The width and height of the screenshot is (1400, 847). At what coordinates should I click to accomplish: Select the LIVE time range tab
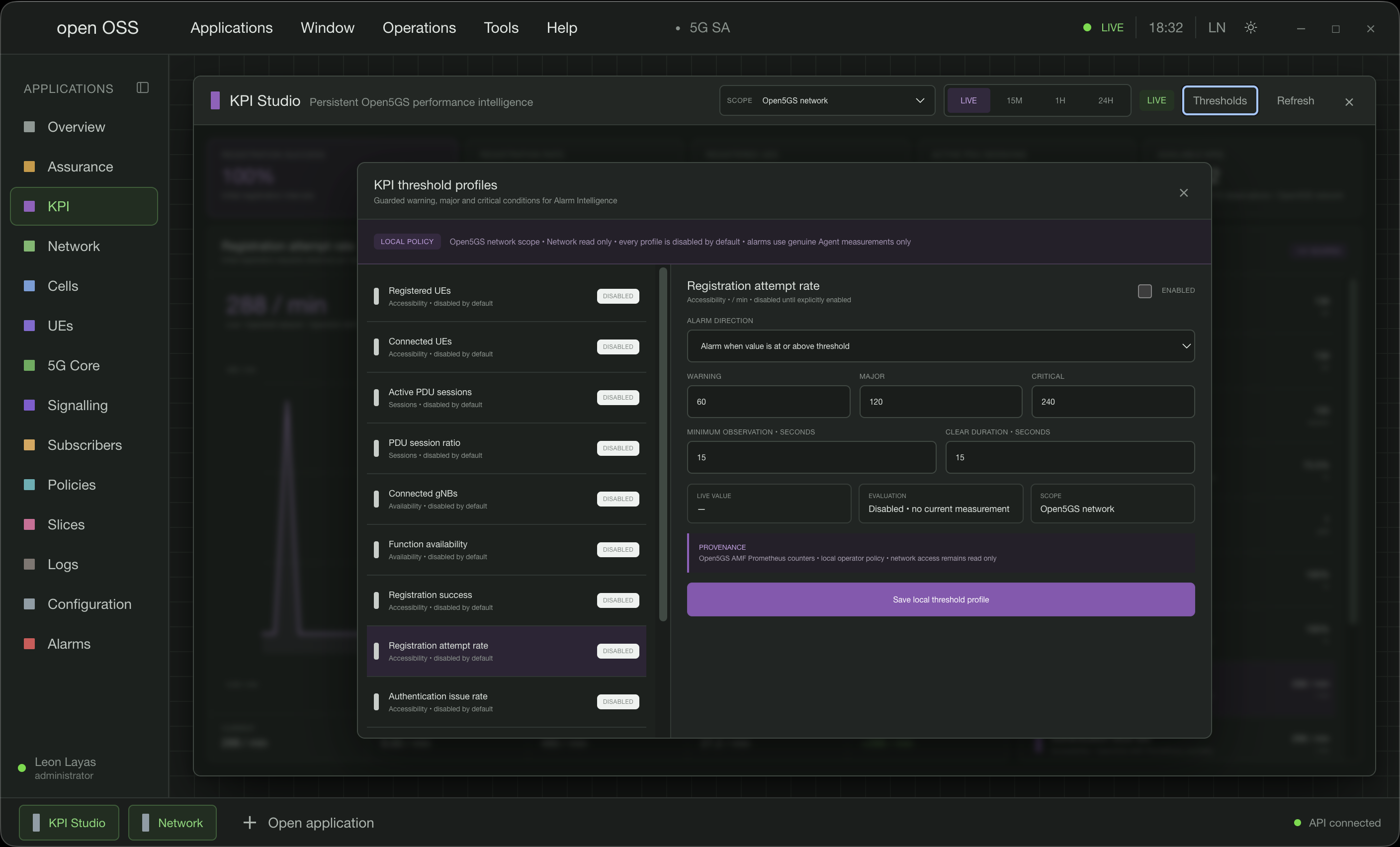968,100
